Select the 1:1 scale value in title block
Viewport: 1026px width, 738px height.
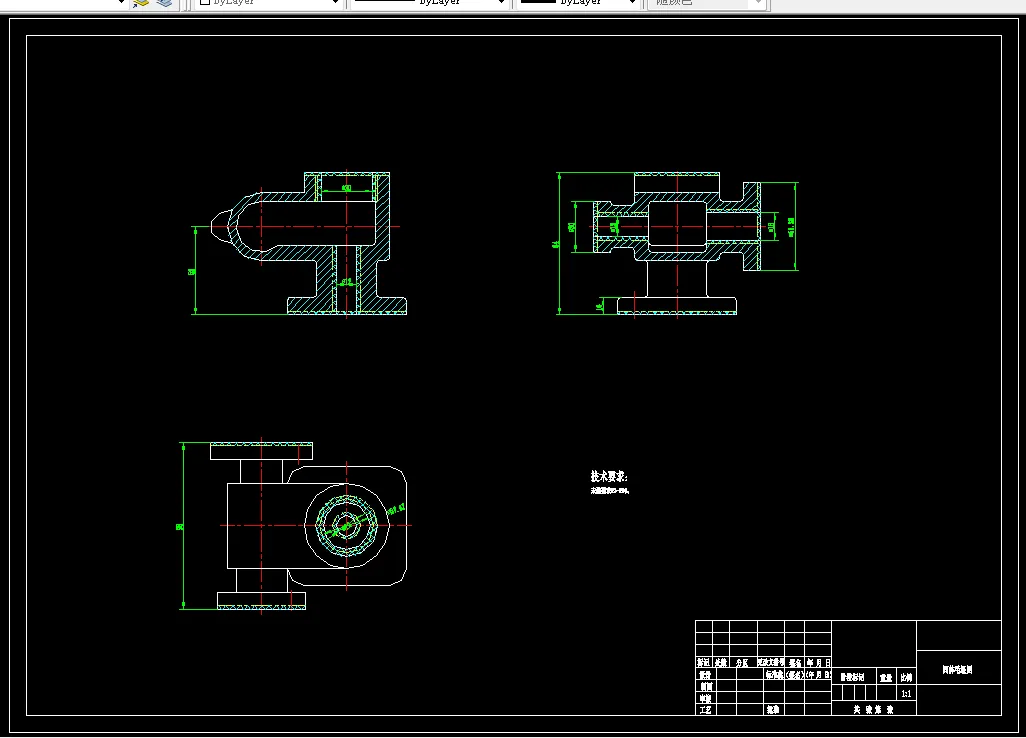(906, 694)
